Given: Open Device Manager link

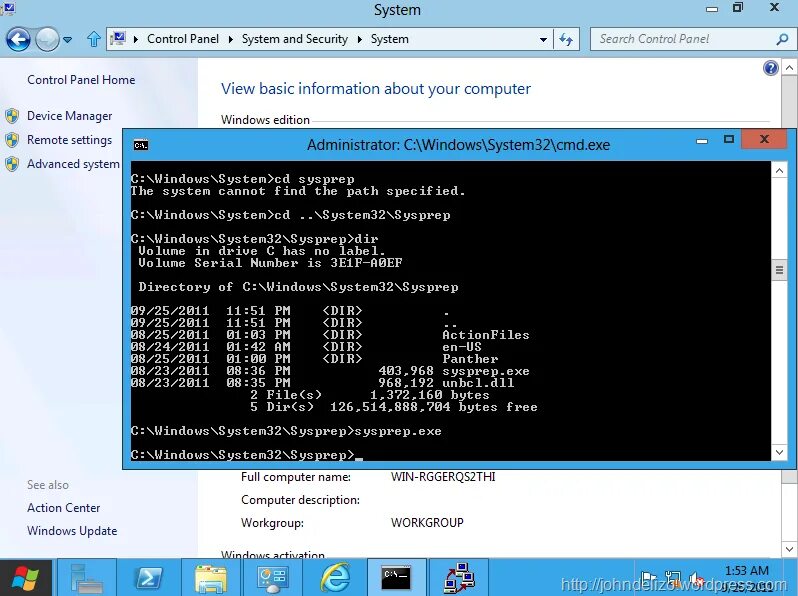Looking at the screenshot, I should (x=69, y=116).
